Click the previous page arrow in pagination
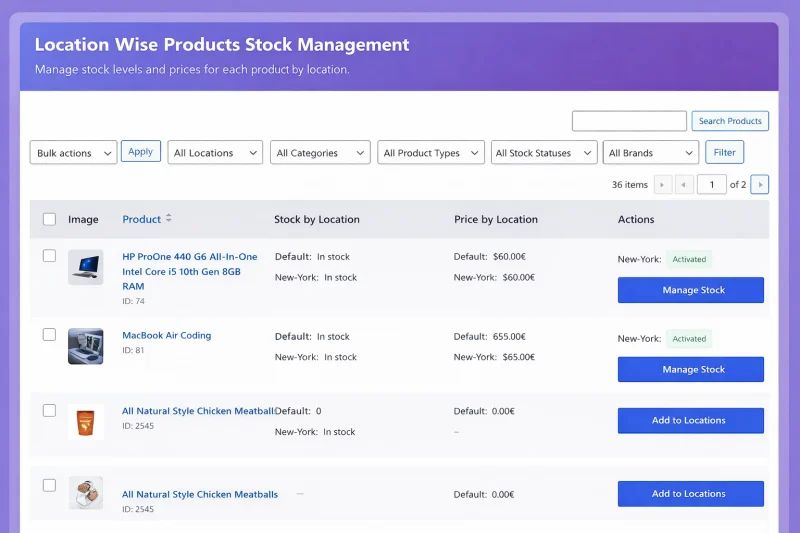800x533 pixels. tap(684, 185)
